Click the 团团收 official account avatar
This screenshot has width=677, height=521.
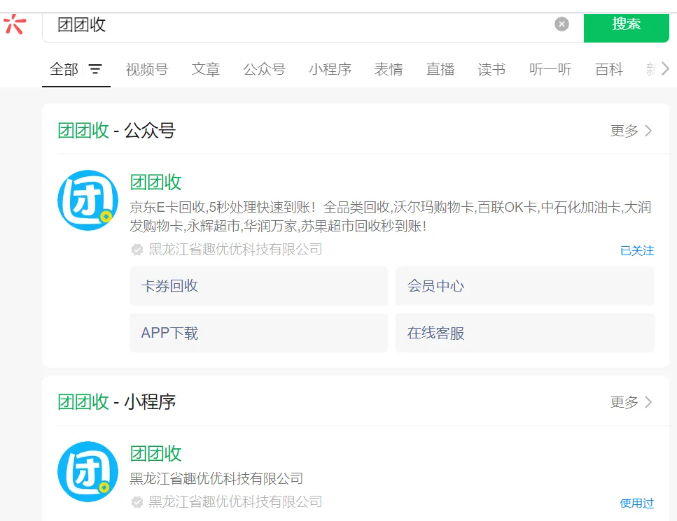(88, 201)
